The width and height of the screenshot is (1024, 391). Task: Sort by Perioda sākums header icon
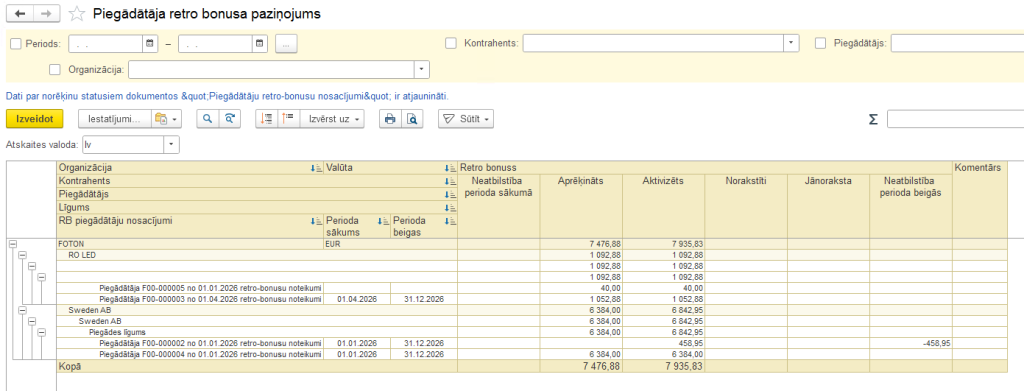(x=383, y=221)
